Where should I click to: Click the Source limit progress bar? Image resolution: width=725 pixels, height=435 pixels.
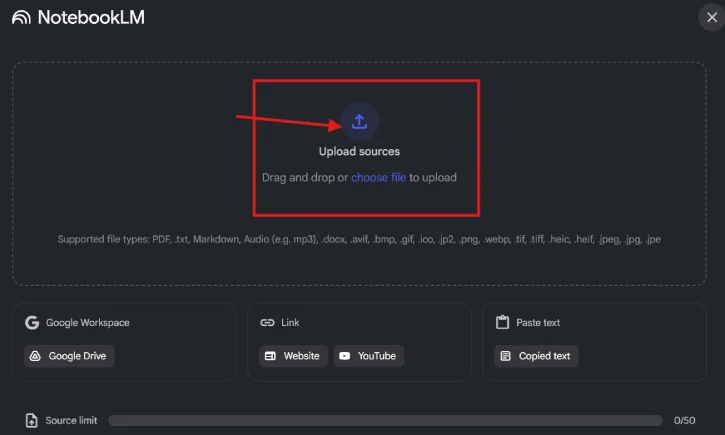(x=385, y=421)
